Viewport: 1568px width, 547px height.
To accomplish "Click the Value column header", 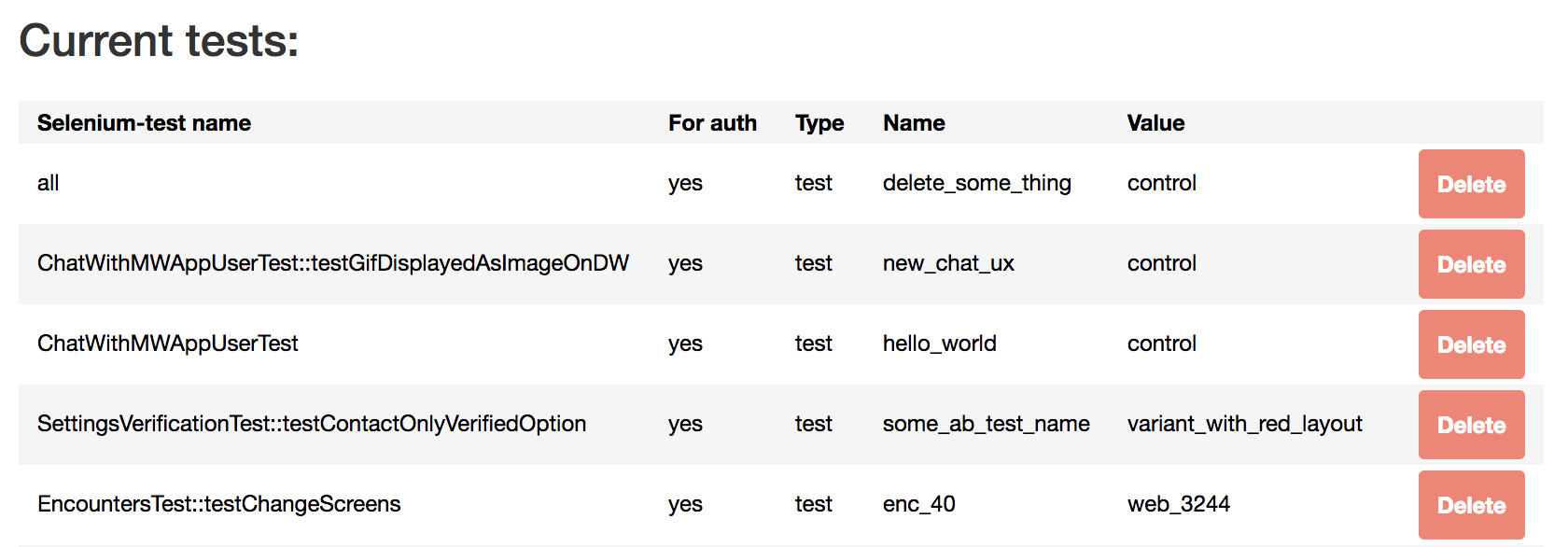I will point(1155,123).
